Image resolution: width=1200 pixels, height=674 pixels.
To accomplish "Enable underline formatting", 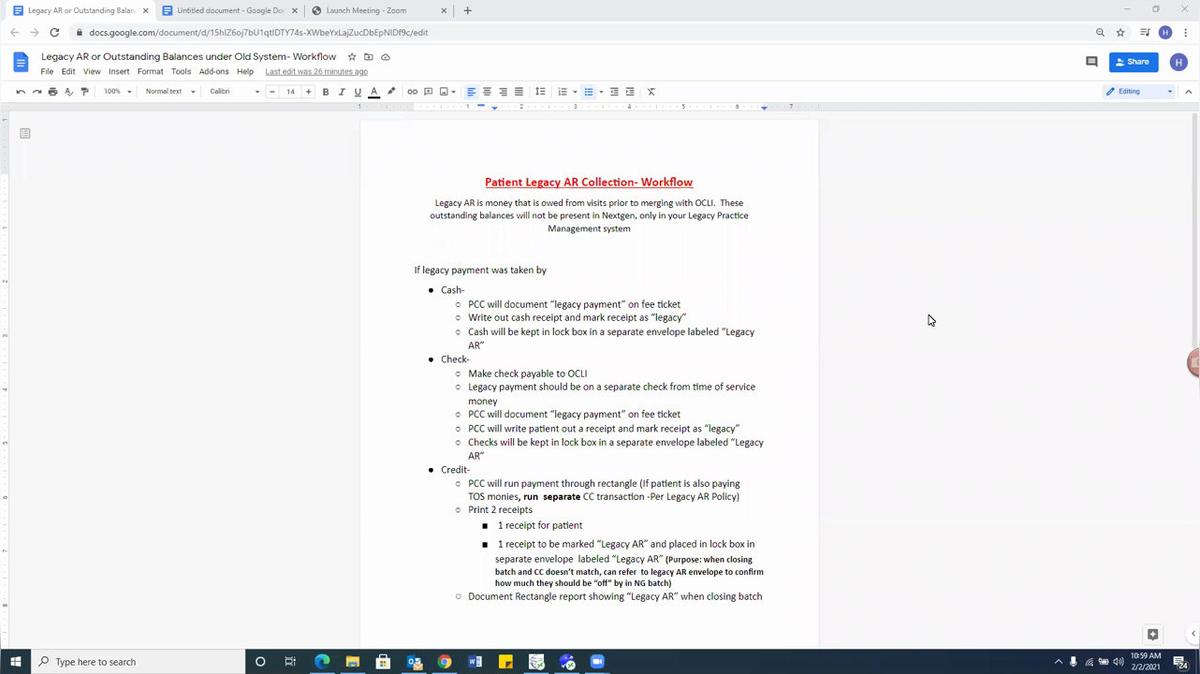I will point(357,91).
